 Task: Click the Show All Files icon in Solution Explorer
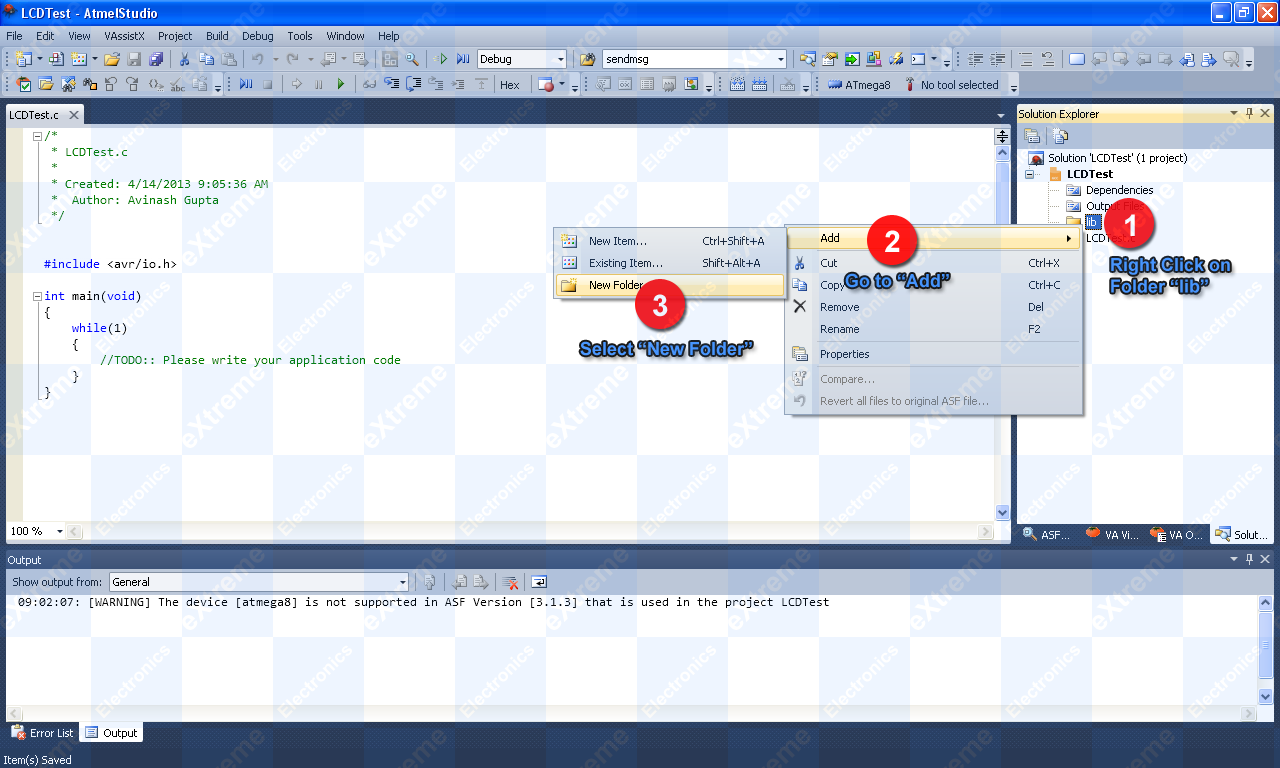click(x=1060, y=136)
